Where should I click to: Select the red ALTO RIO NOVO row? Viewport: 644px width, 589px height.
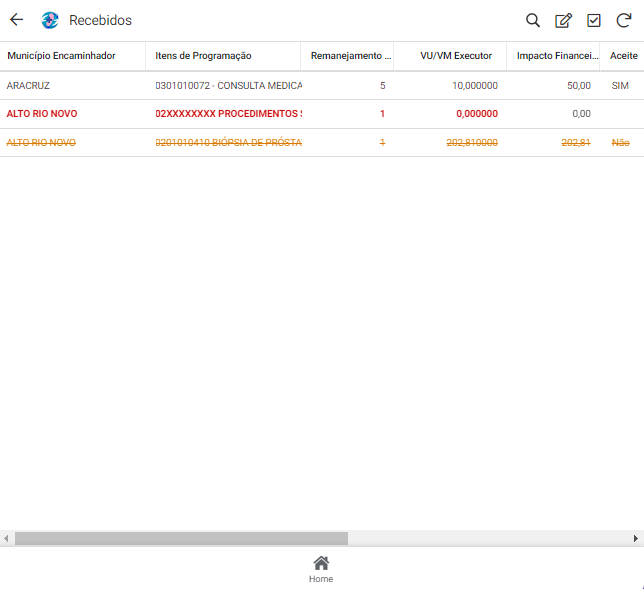[42, 114]
